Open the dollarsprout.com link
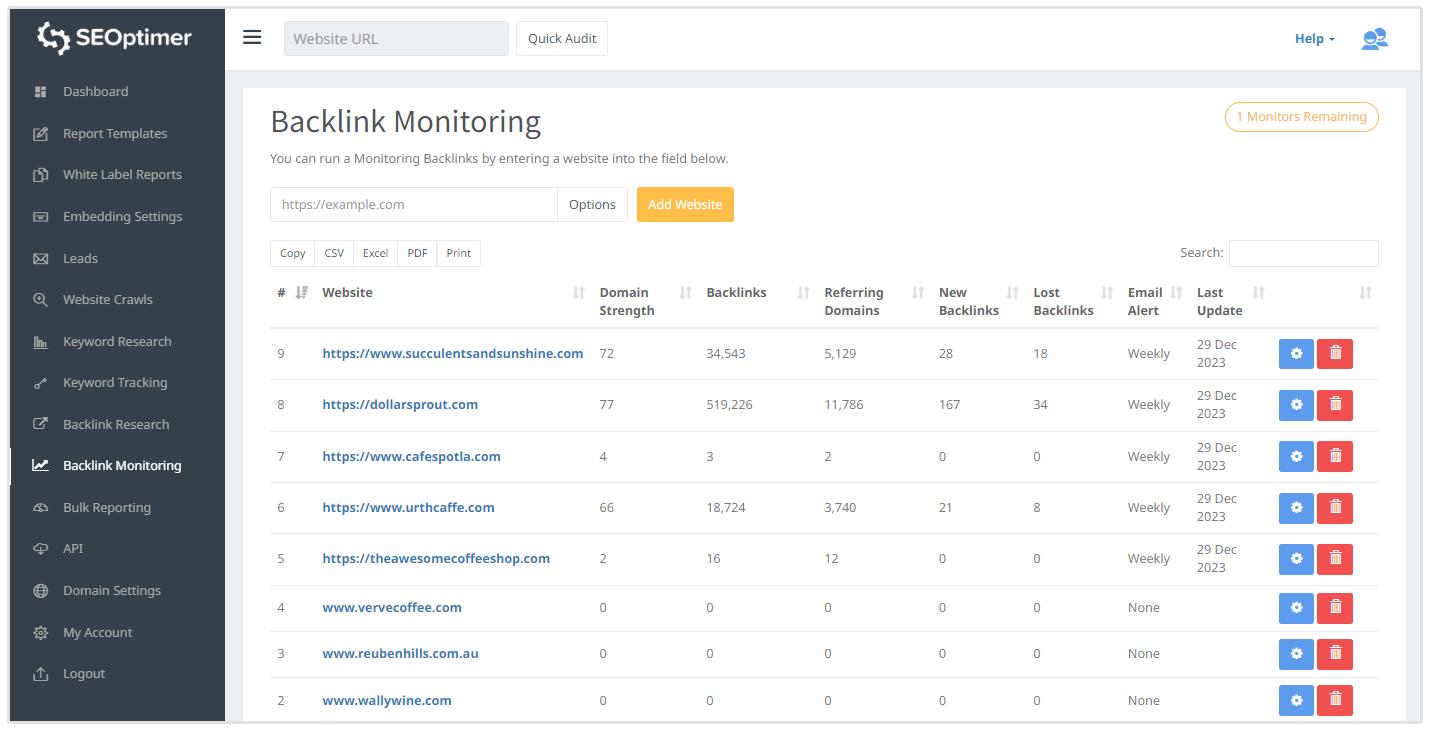The width and height of the screenshot is (1430, 730). tap(400, 405)
